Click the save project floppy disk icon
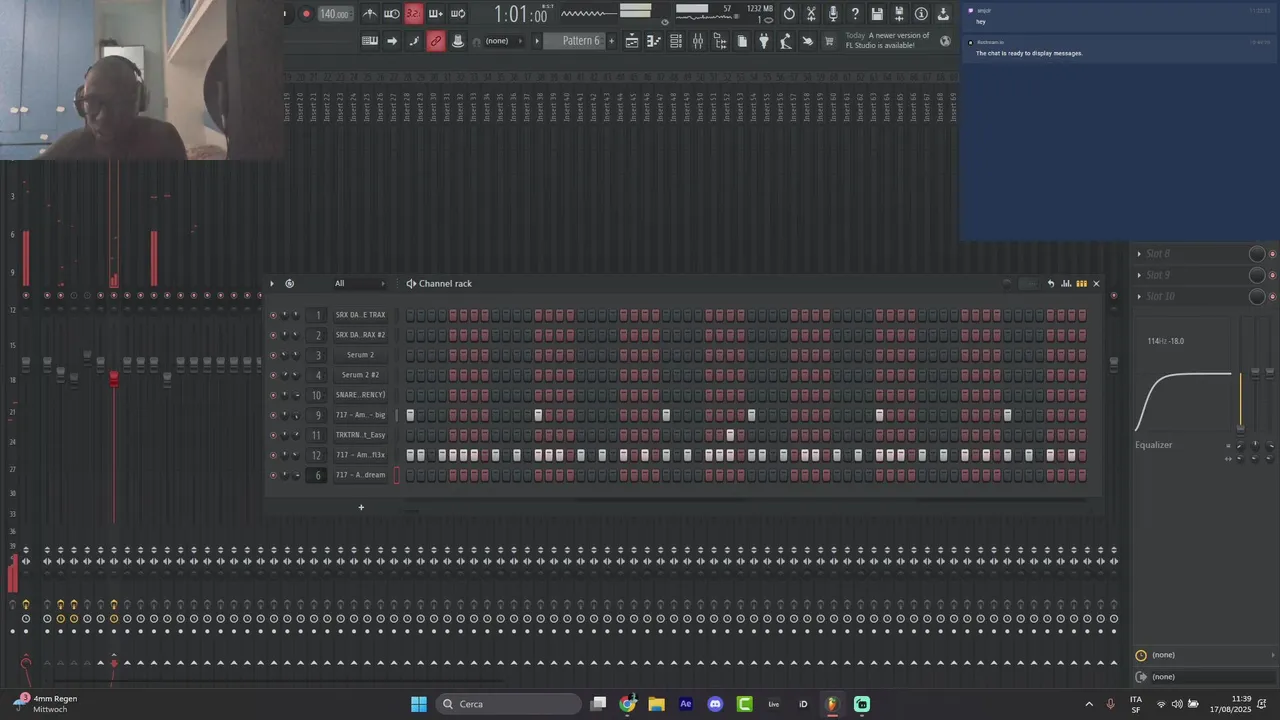This screenshot has height=720, width=1280. pyautogui.click(x=877, y=14)
